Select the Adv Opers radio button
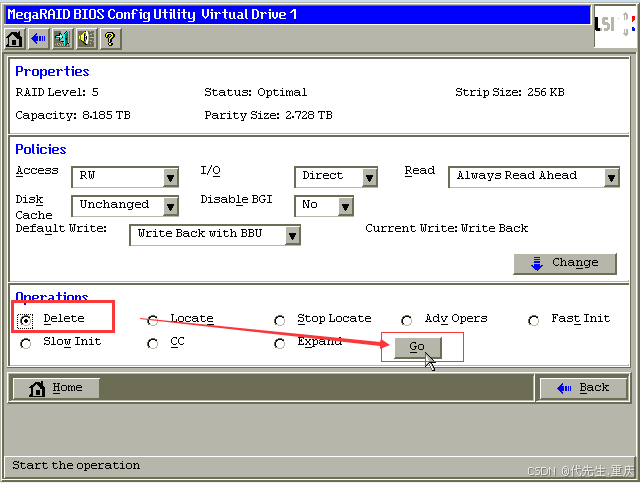 pyautogui.click(x=407, y=321)
